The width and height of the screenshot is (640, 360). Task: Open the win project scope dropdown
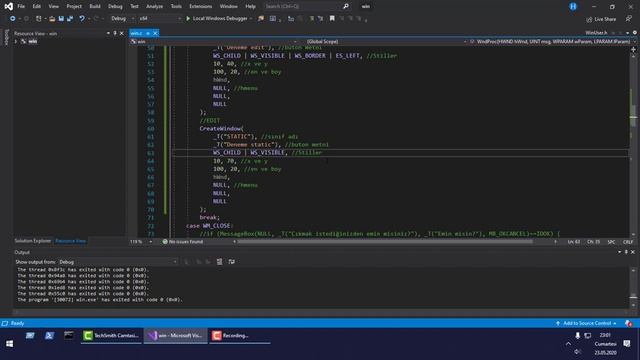click(214, 42)
